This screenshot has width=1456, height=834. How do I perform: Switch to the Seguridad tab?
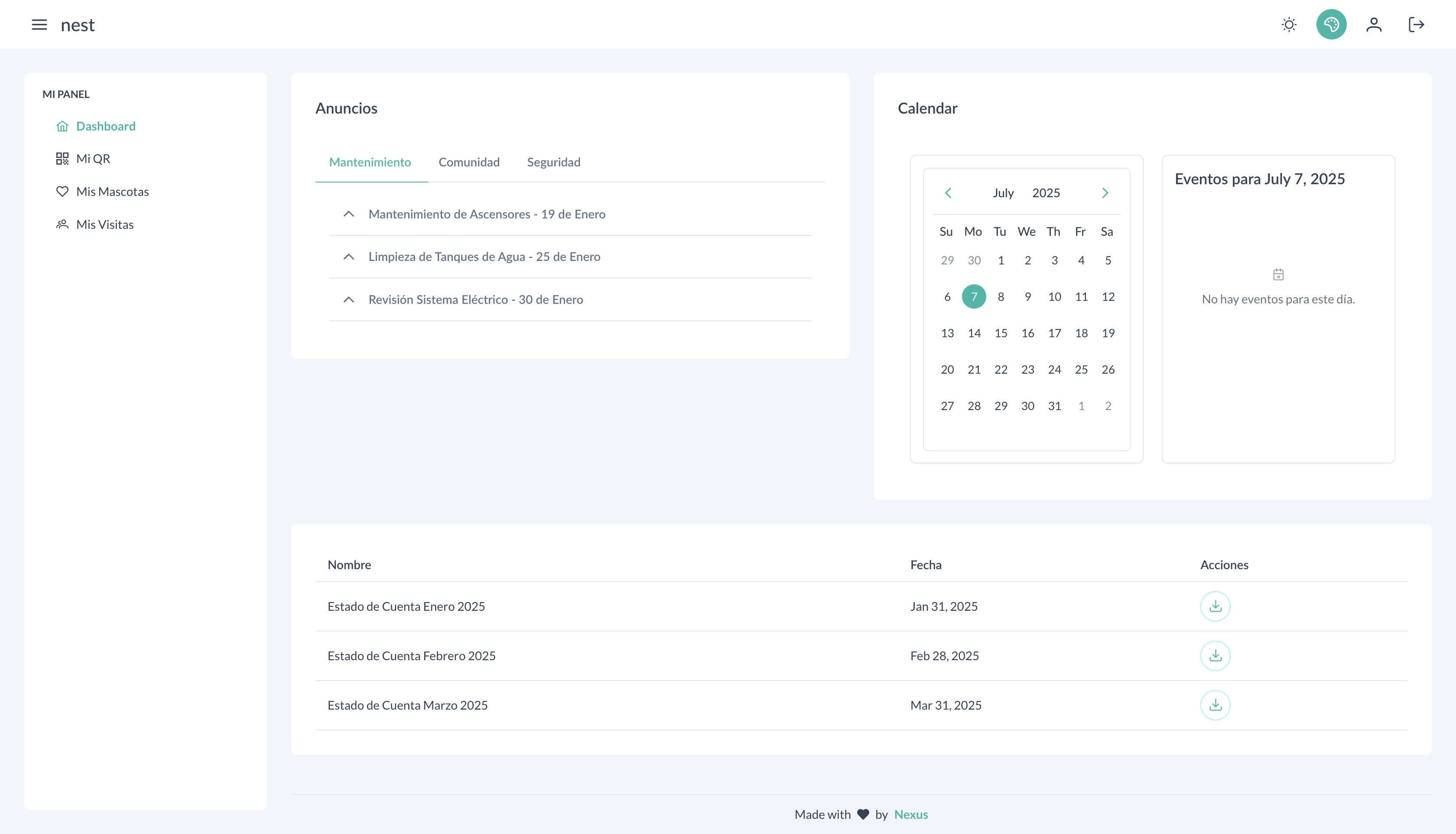tap(553, 162)
